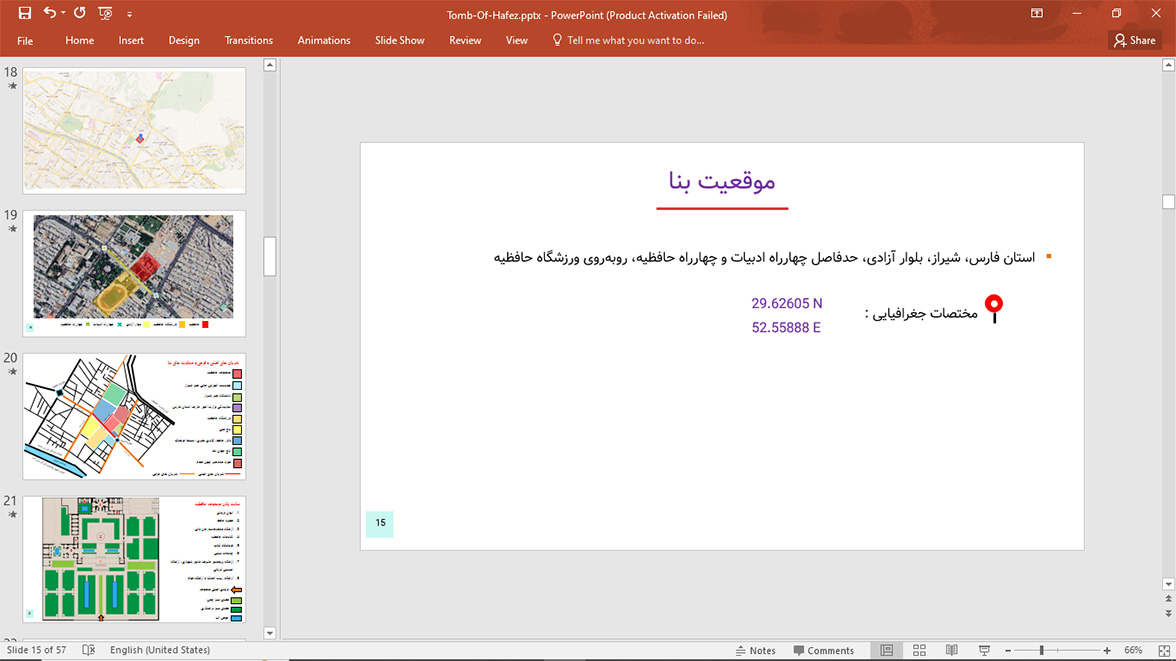Click the Undo arrow icon

pos(49,14)
